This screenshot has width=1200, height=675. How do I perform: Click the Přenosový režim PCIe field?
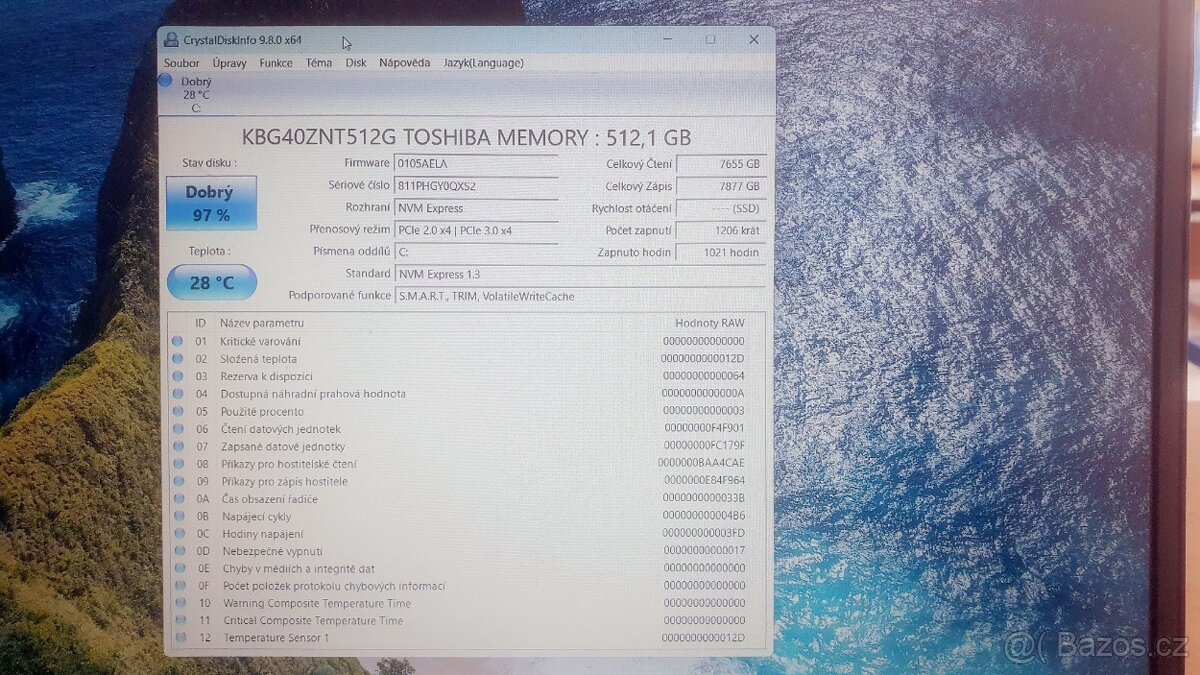pos(477,231)
